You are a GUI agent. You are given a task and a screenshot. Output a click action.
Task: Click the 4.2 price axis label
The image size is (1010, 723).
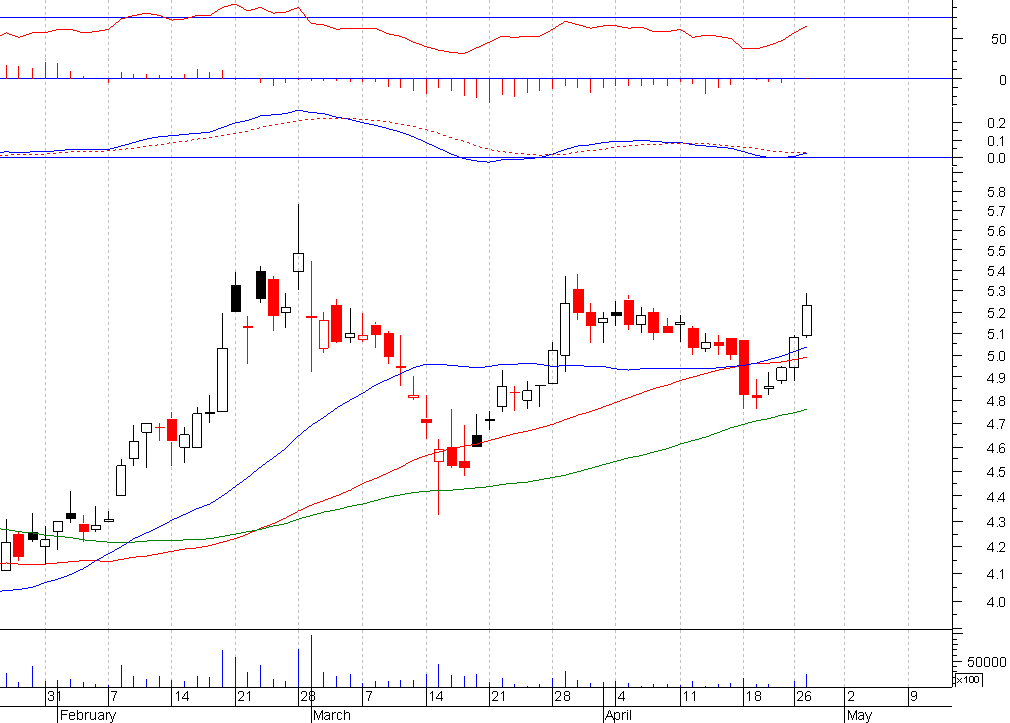tap(996, 547)
